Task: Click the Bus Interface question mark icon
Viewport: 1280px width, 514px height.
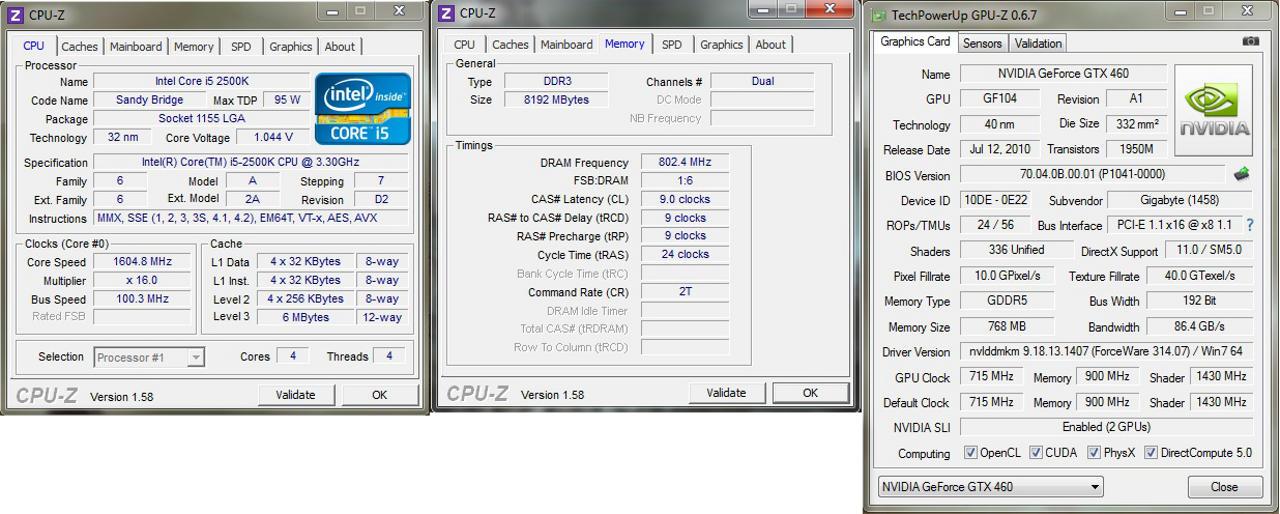Action: [1249, 225]
